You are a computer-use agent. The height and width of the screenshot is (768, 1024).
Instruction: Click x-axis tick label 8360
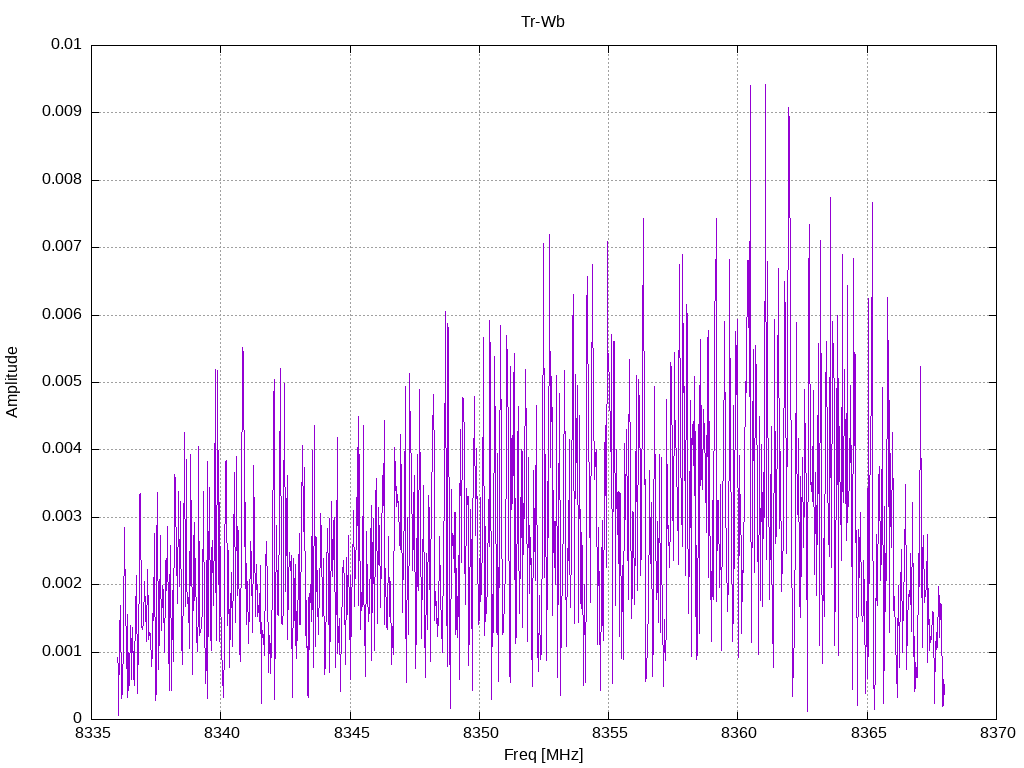pyautogui.click(x=739, y=733)
